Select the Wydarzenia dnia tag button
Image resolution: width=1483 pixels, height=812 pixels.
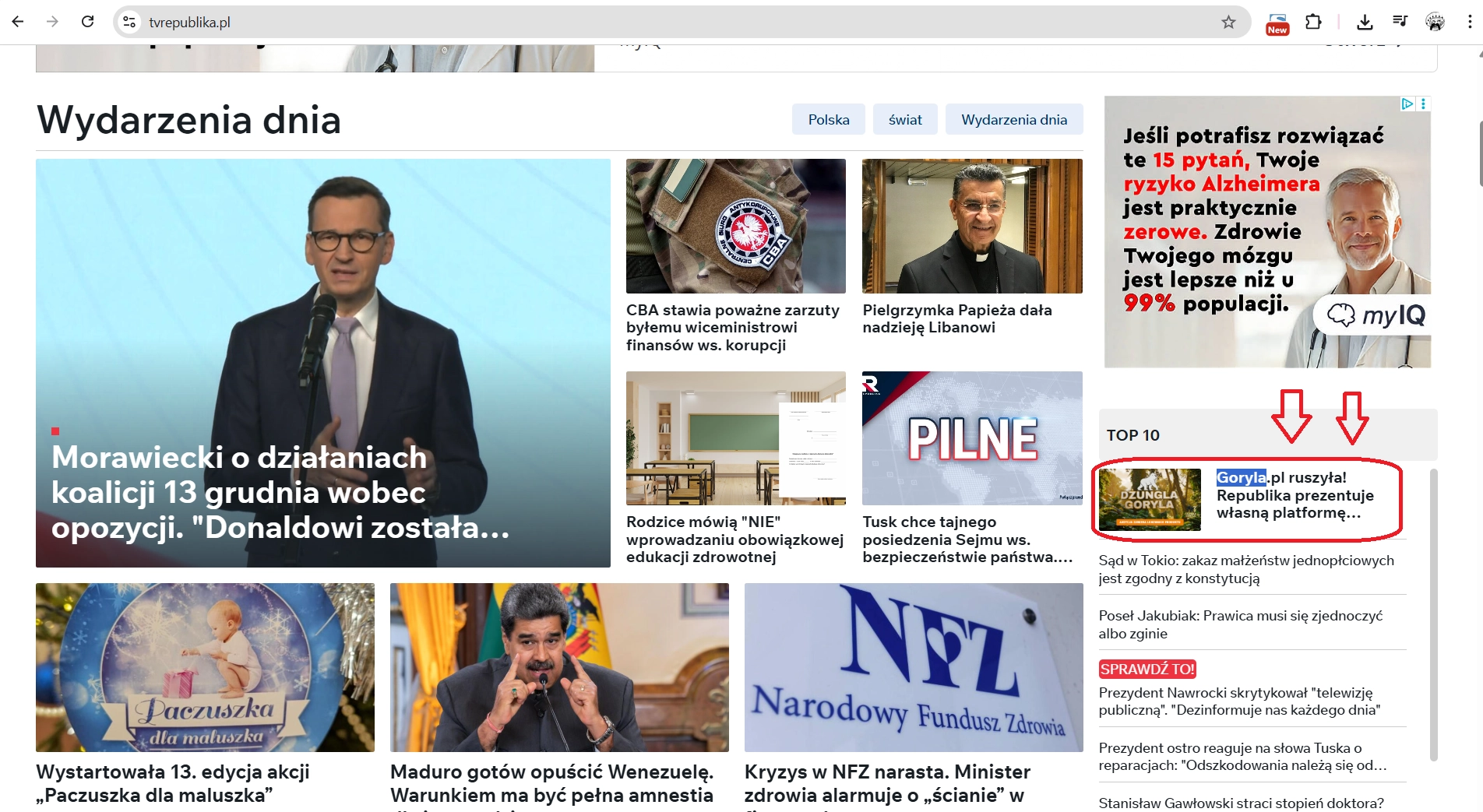pyautogui.click(x=1013, y=120)
